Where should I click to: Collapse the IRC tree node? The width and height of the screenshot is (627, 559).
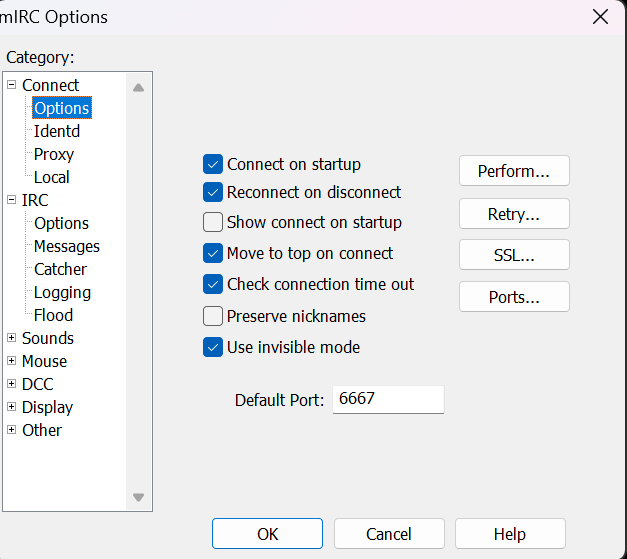[x=12, y=200]
